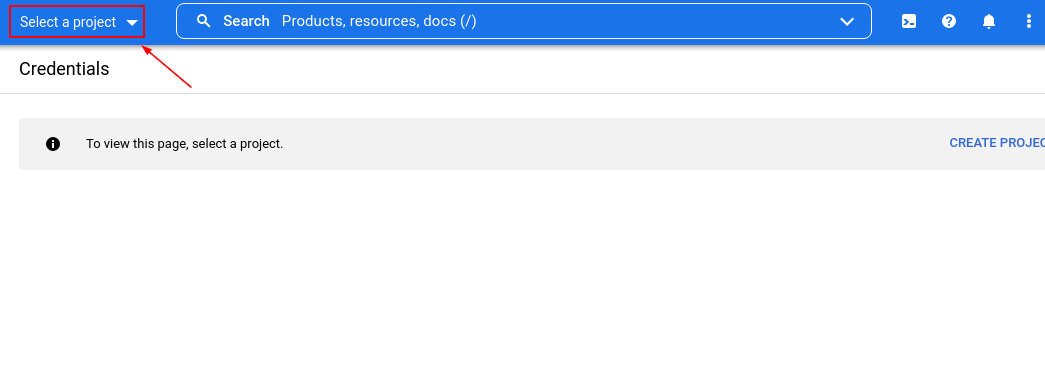Open the Help question mark icon

949,21
